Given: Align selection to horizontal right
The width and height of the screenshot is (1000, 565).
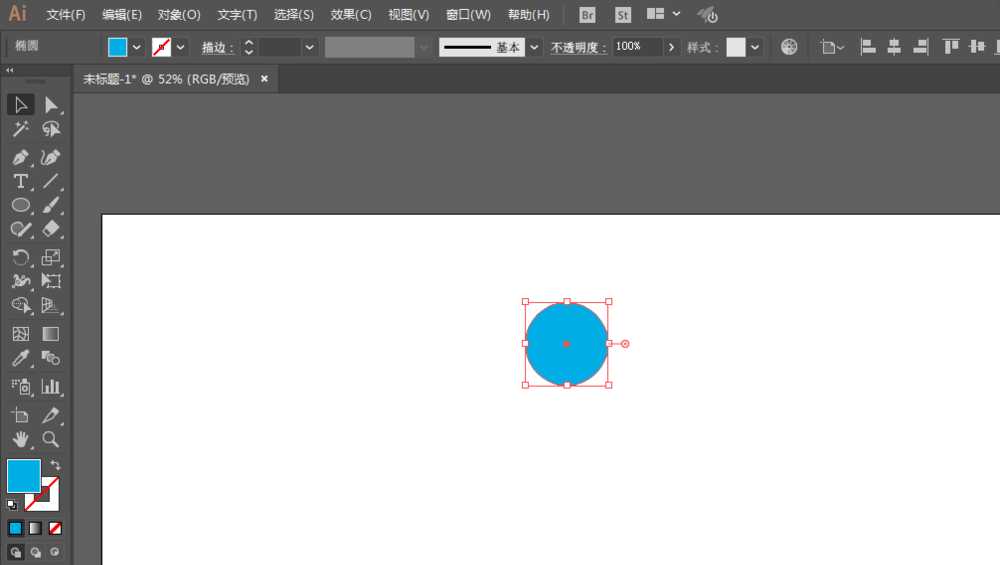Looking at the screenshot, I should 920,47.
